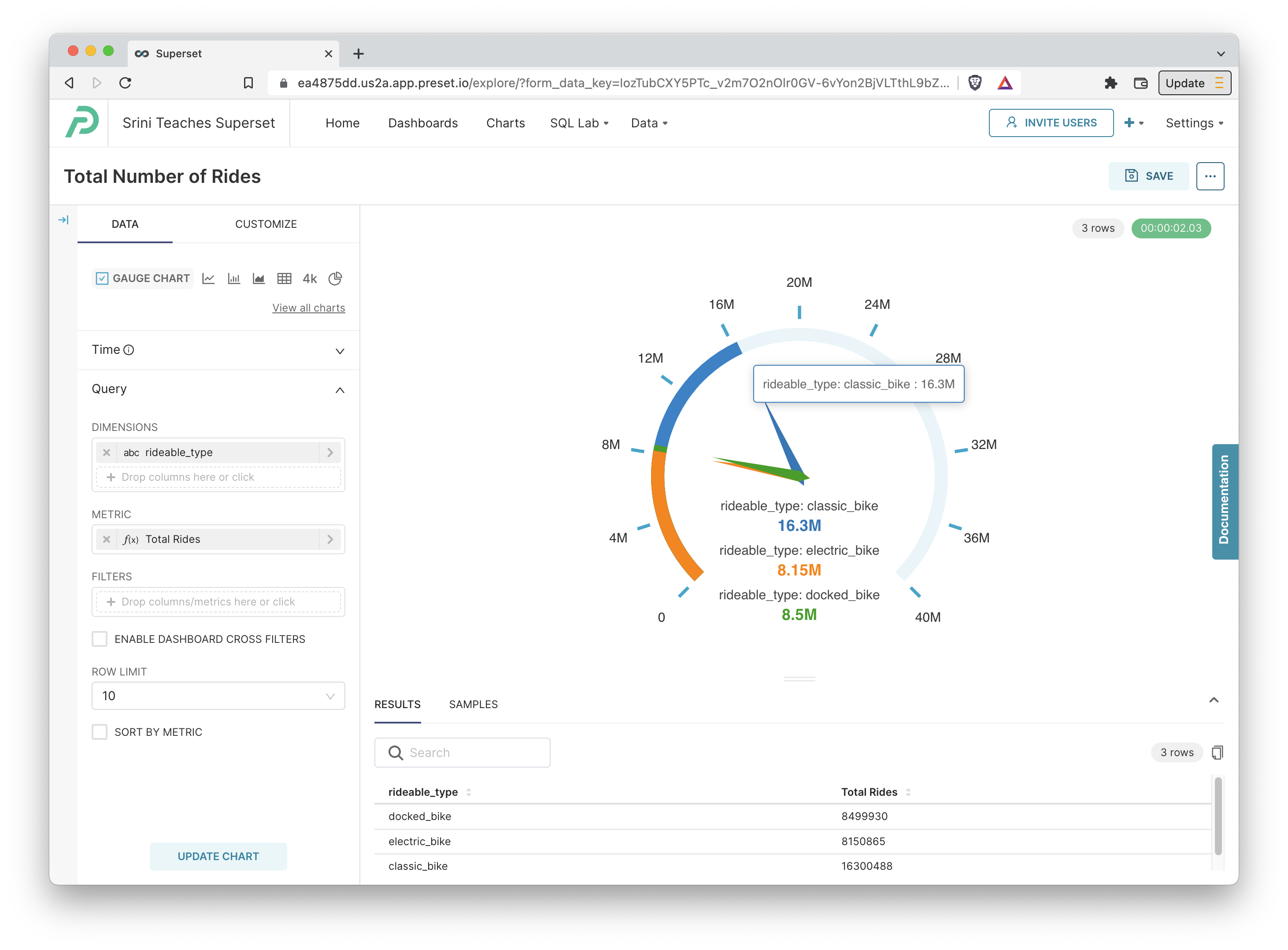Image resolution: width=1288 pixels, height=950 pixels.
Task: Go to Home in navigation
Action: point(342,123)
